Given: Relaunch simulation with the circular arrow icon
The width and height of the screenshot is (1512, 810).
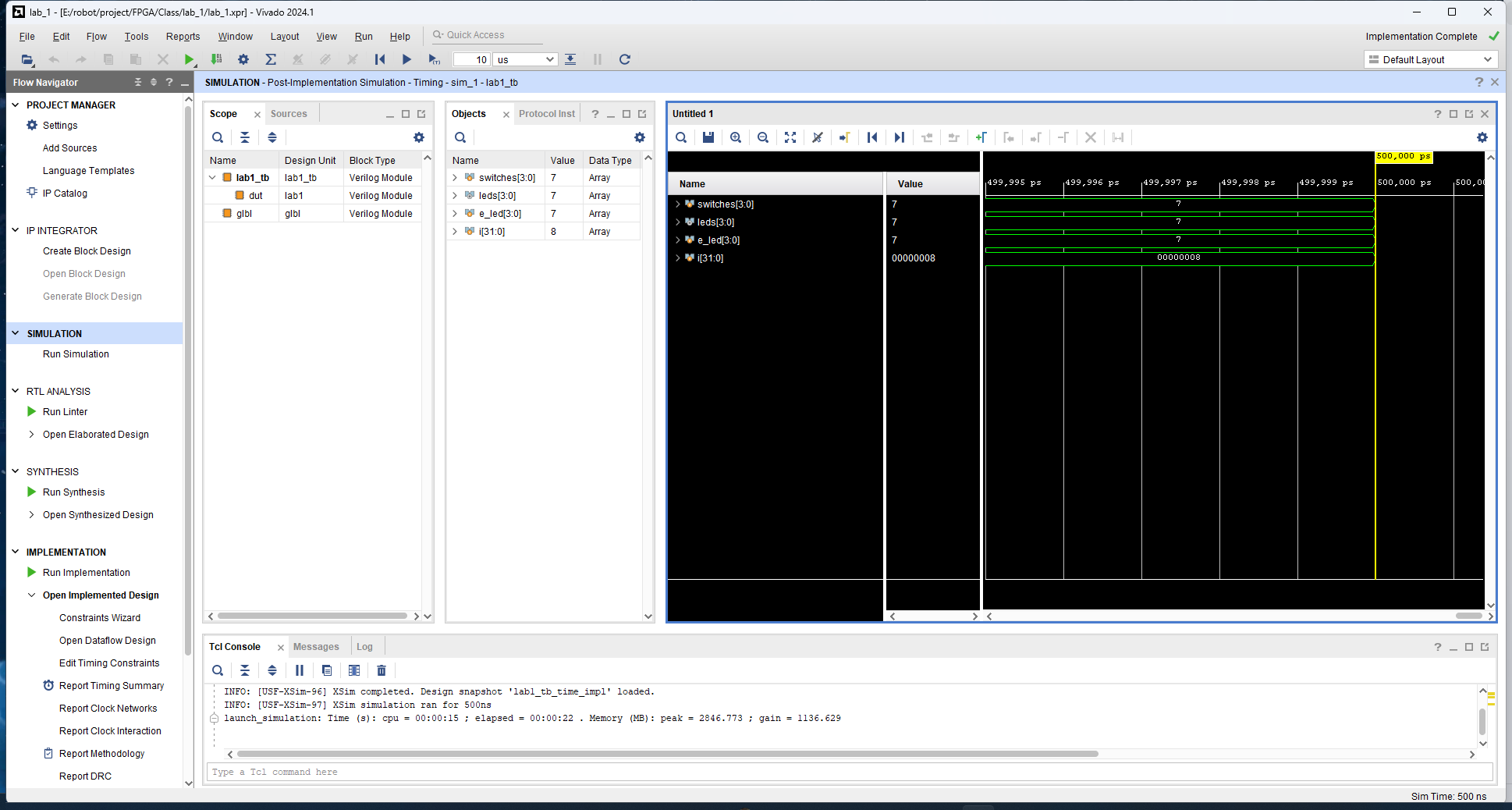Looking at the screenshot, I should (625, 59).
